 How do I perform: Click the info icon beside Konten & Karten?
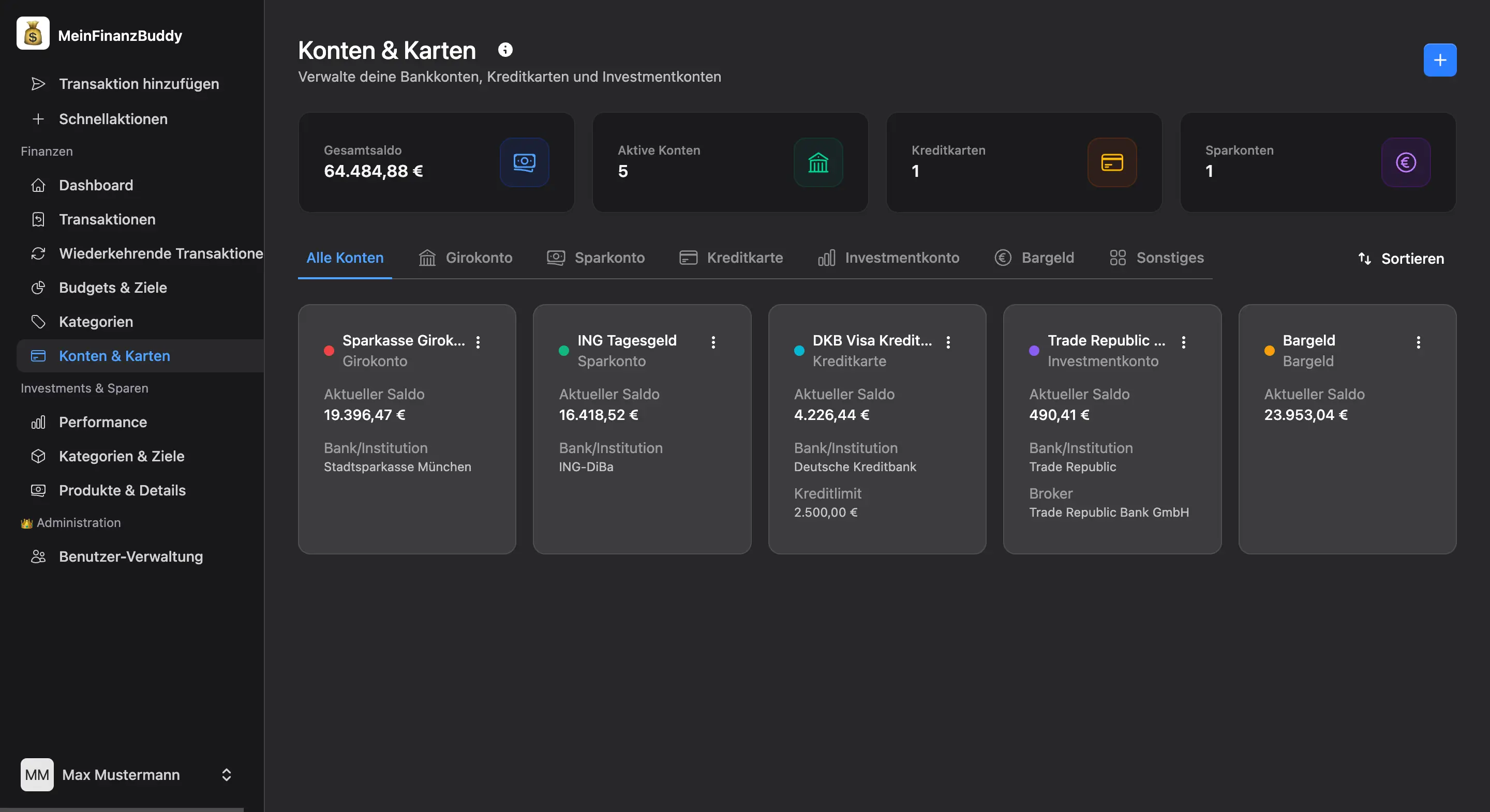click(505, 50)
